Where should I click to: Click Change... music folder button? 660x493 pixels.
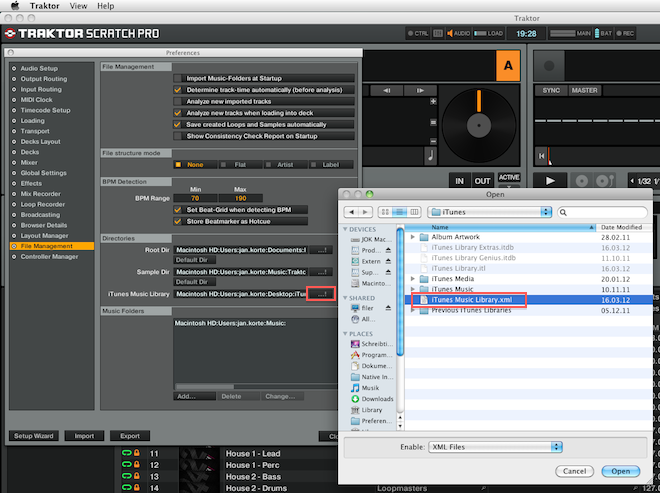[282, 396]
